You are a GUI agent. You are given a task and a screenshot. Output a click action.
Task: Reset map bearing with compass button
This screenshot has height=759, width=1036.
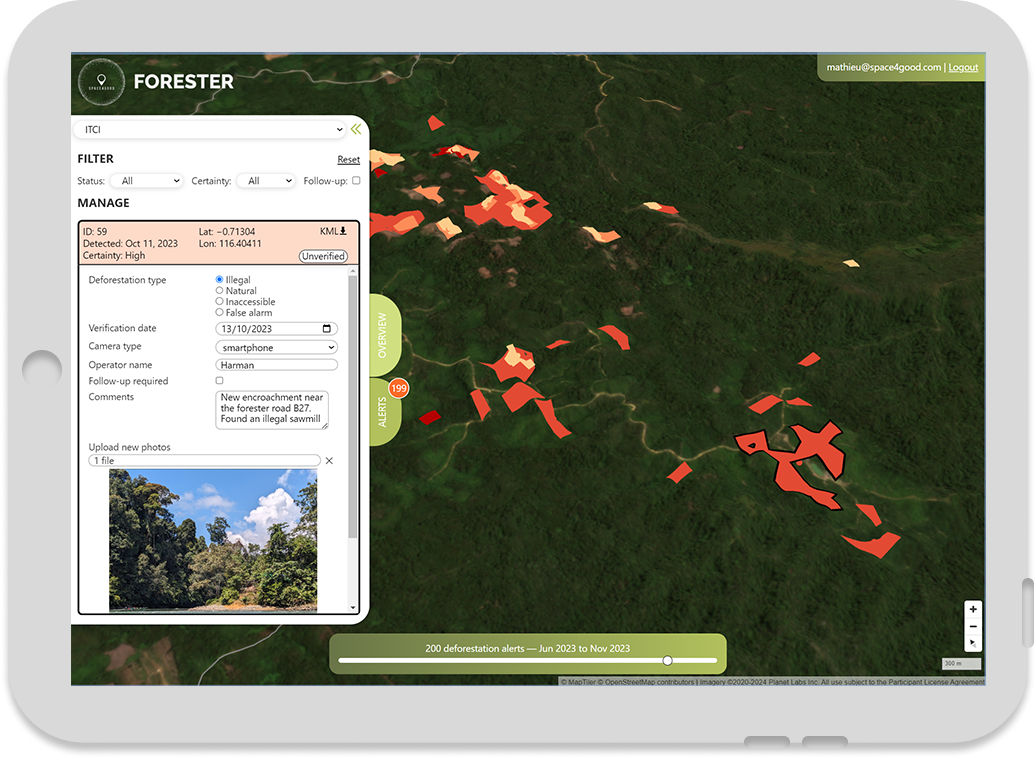tap(973, 643)
